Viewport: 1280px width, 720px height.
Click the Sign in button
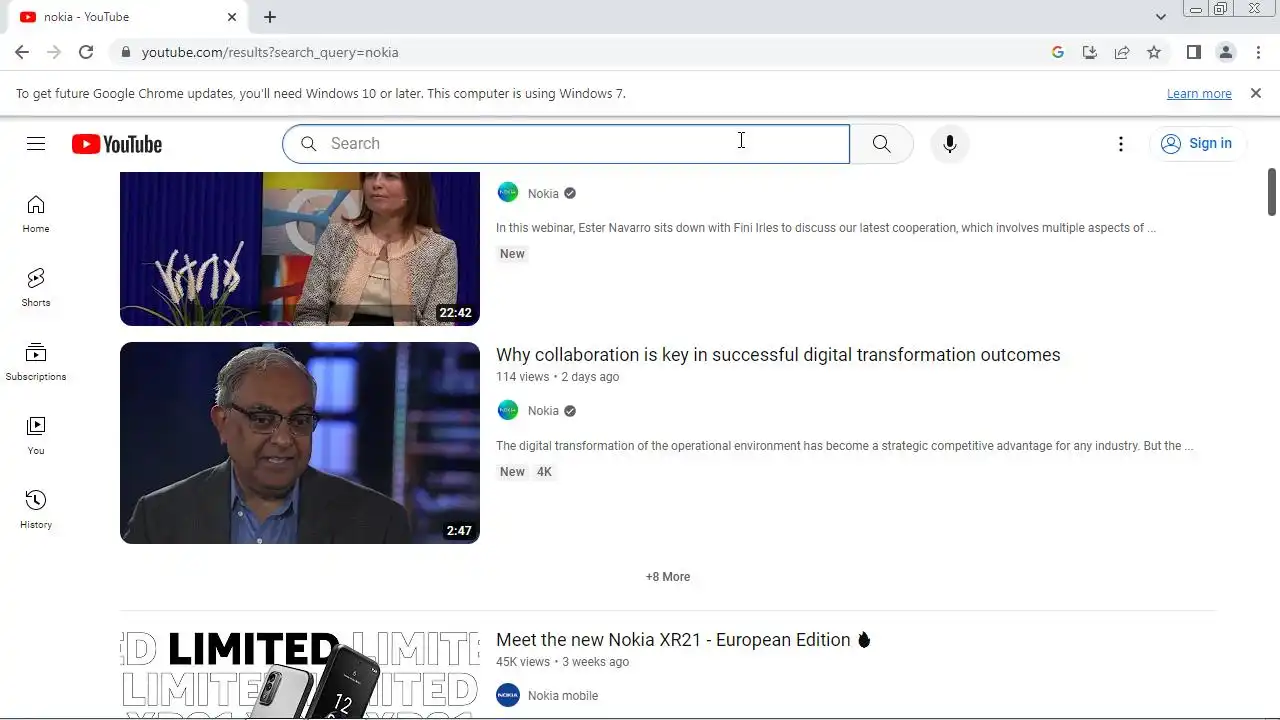[1197, 143]
